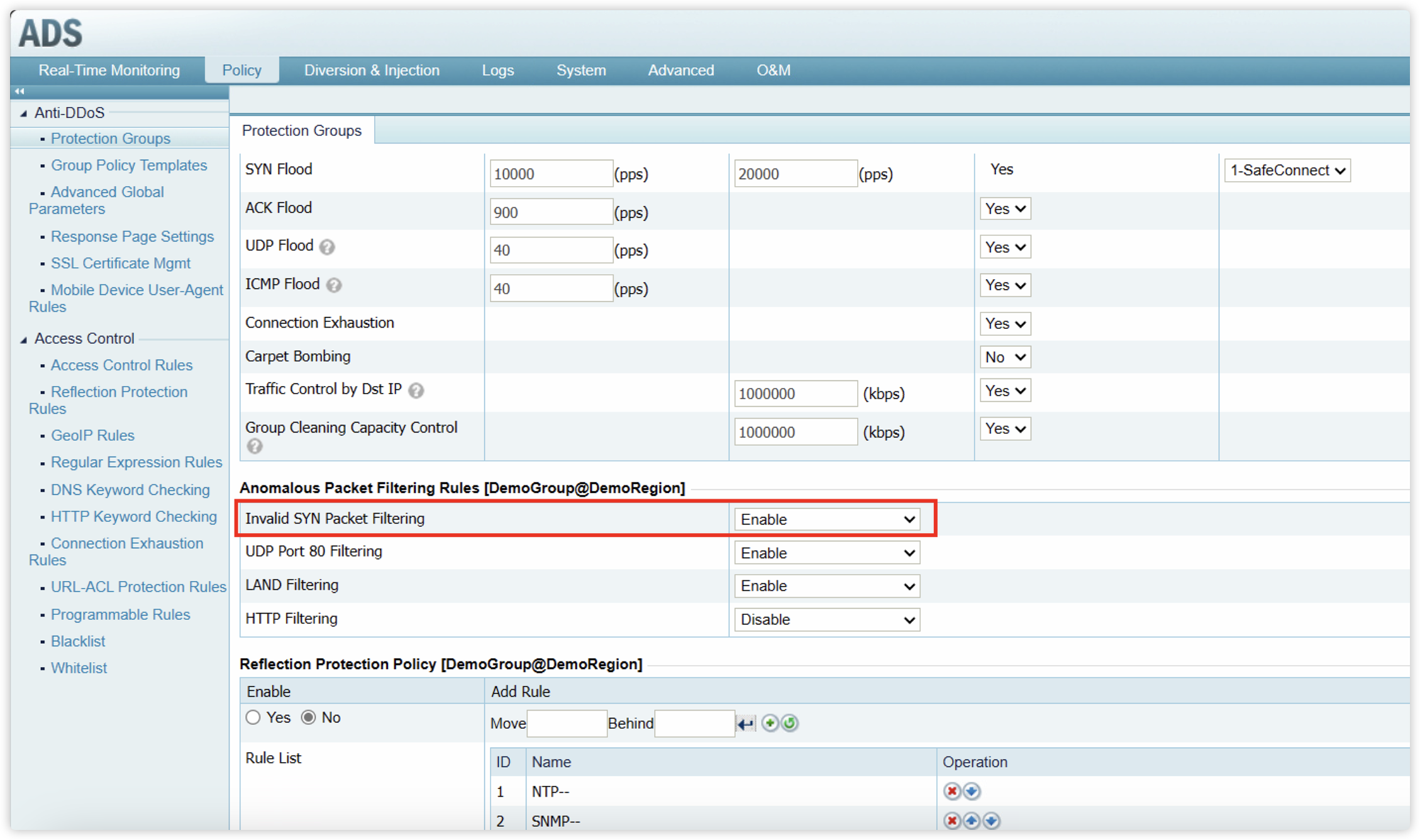Delete the NTP-- rule with red X
This screenshot has height=840, width=1420.
click(x=952, y=791)
